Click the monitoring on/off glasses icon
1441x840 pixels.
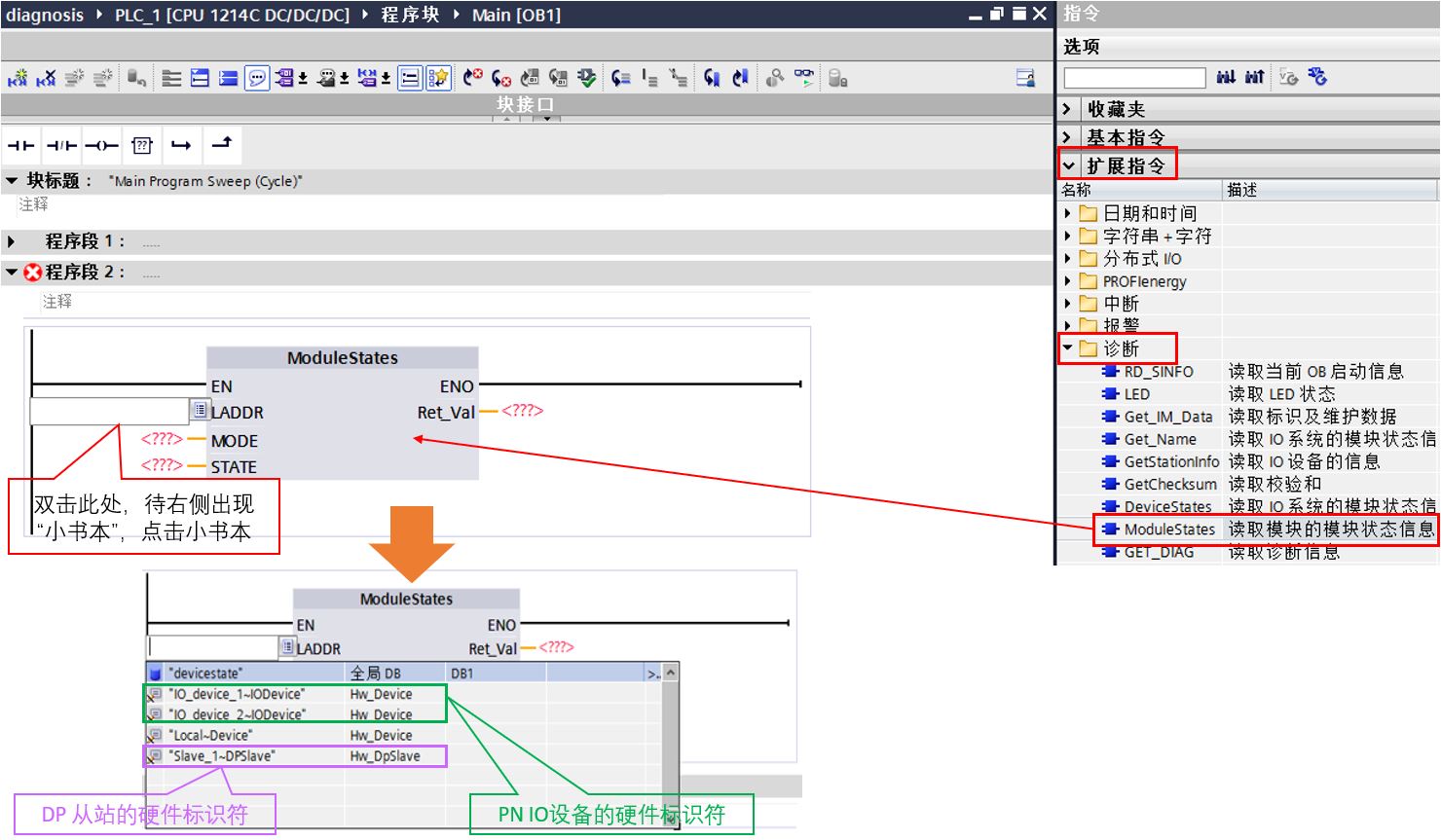click(x=804, y=78)
